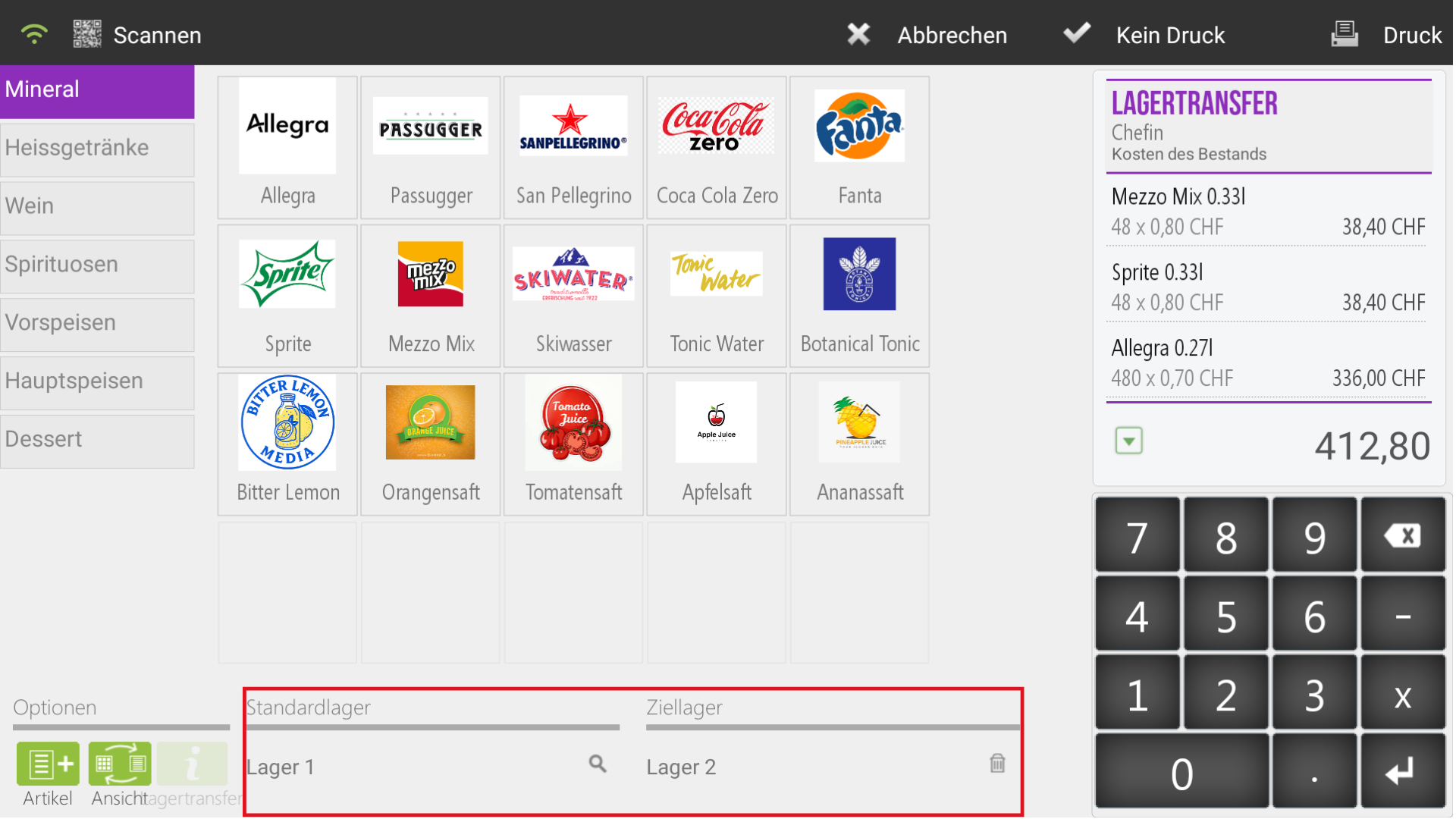The width and height of the screenshot is (1456, 819).
Task: Search Standardlager with the magnifier icon
Action: (x=598, y=764)
